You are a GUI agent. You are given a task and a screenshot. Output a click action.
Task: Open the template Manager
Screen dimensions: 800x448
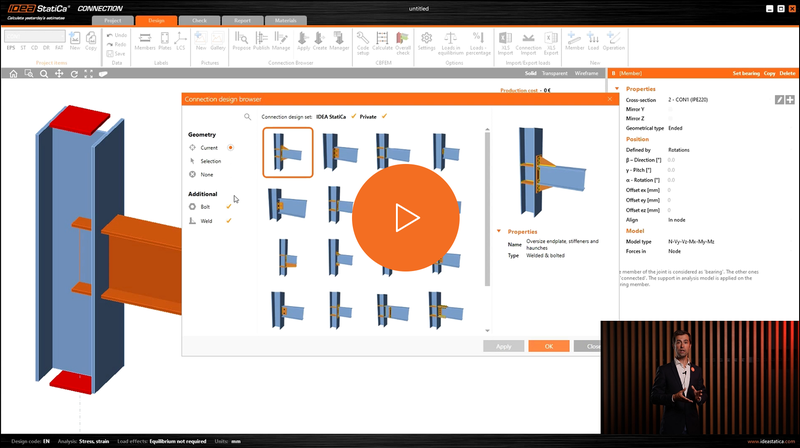[339, 41]
